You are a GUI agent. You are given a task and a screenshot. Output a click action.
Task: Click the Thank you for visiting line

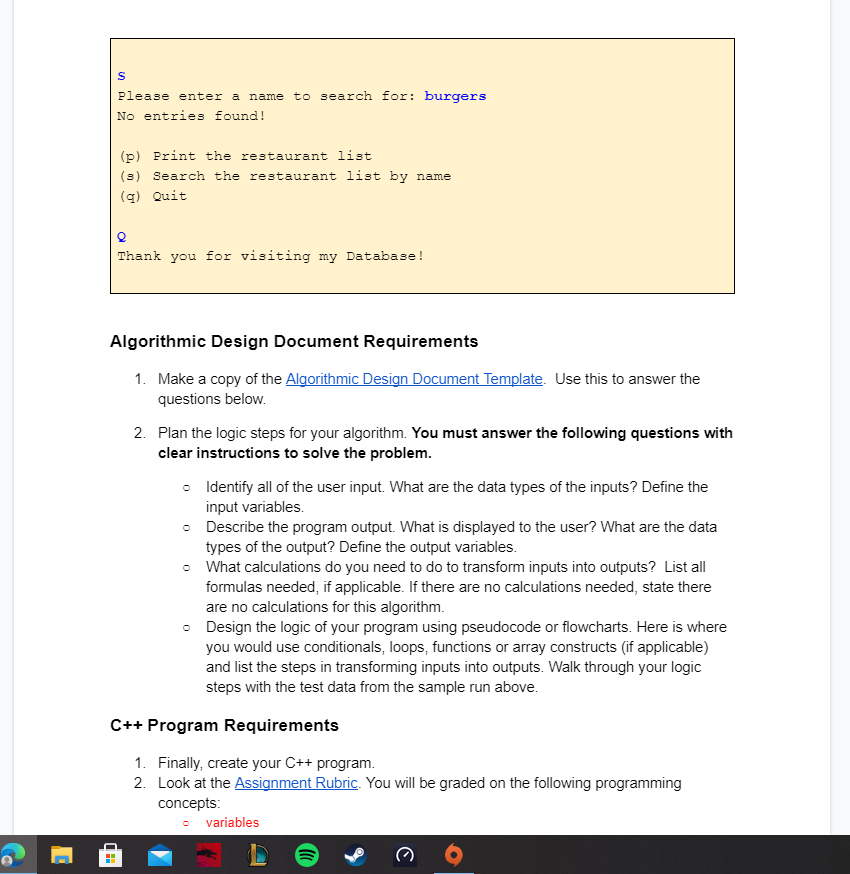(270, 256)
